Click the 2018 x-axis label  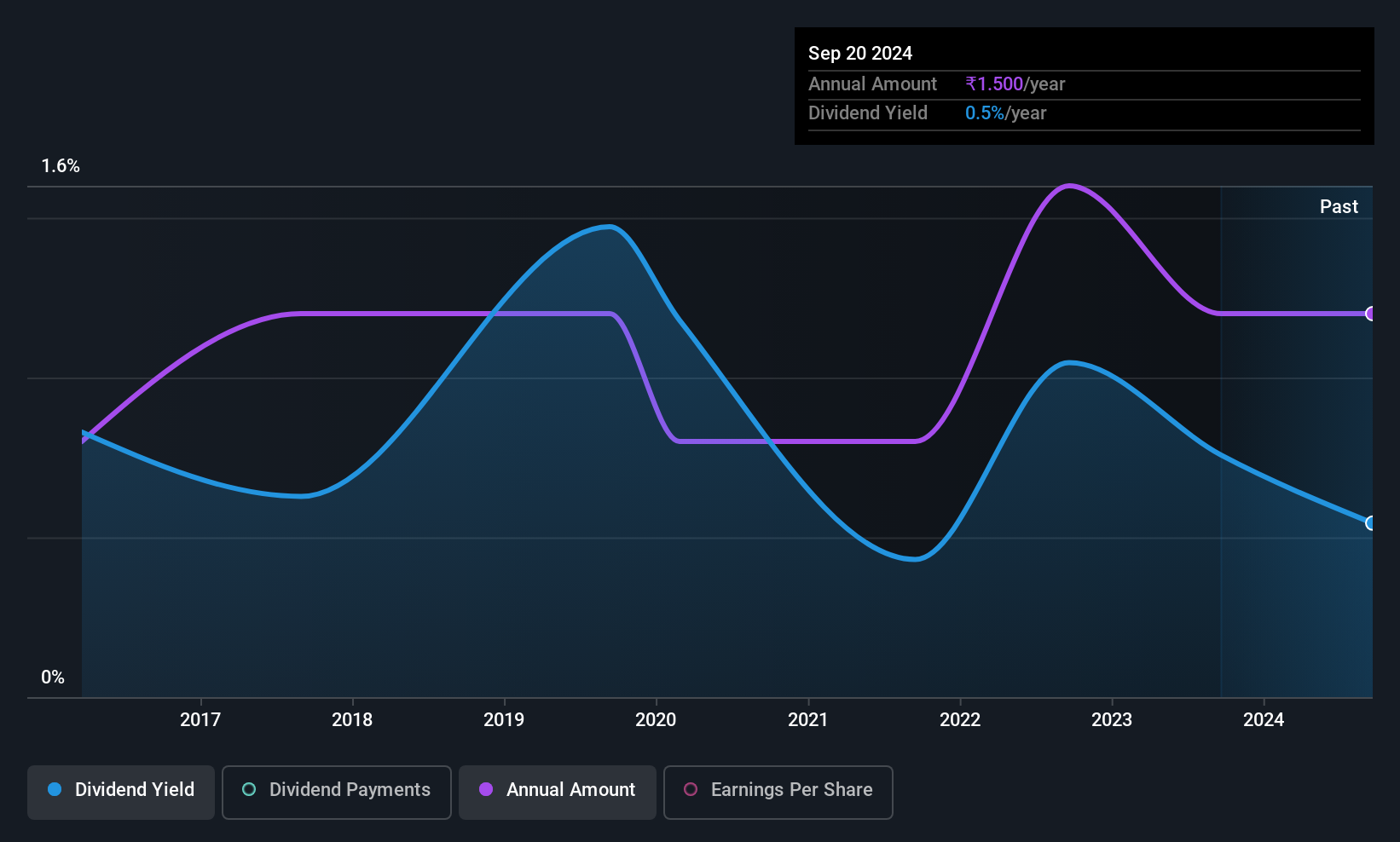coord(352,719)
